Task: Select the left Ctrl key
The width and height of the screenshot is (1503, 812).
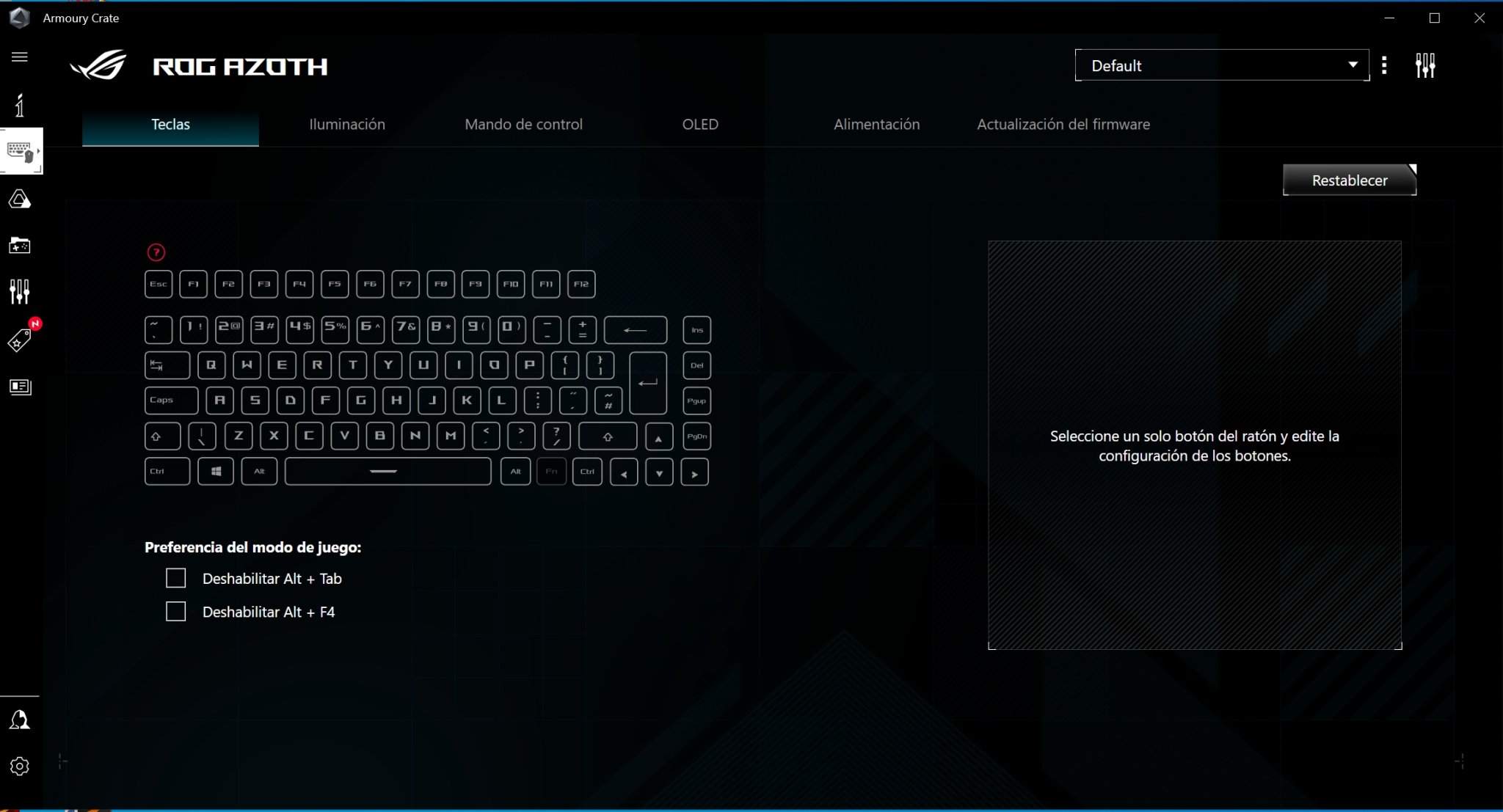Action: pyautogui.click(x=167, y=472)
